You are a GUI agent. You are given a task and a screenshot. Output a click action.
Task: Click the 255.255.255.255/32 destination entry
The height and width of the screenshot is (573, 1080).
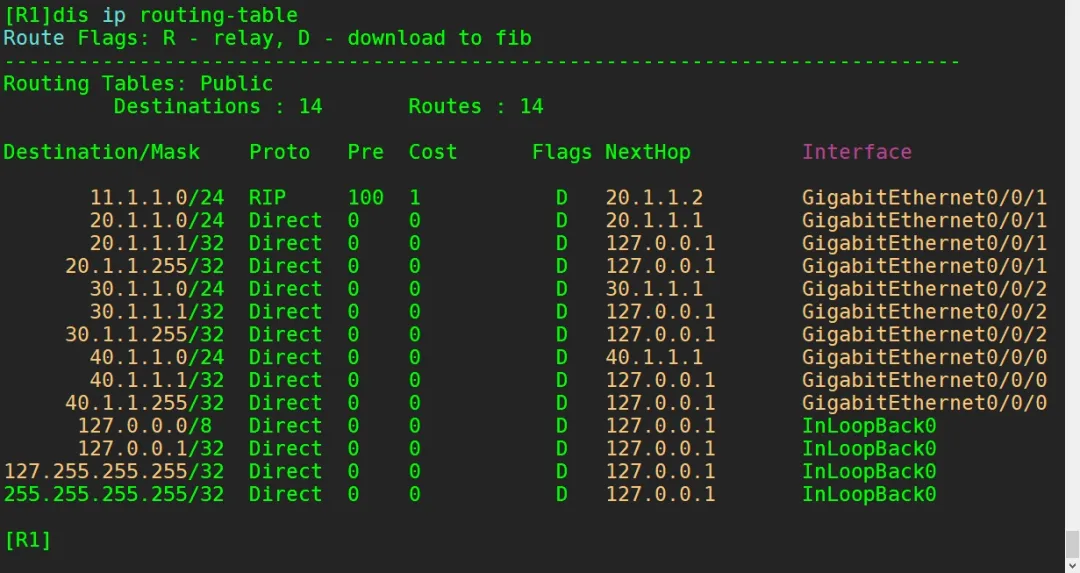[x=114, y=494]
